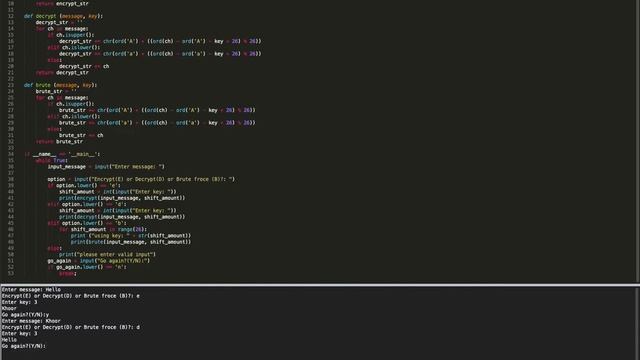Click "elif option.lower() == 'd':" line

point(87,204)
